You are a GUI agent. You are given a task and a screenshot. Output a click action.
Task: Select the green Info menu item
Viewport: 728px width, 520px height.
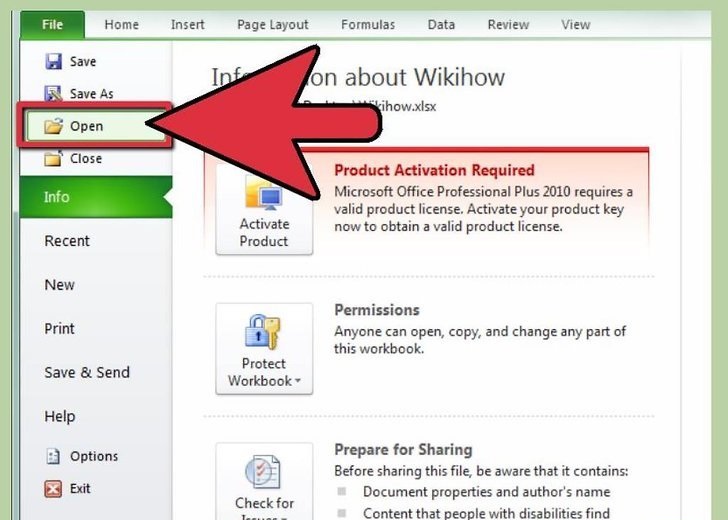pos(96,197)
